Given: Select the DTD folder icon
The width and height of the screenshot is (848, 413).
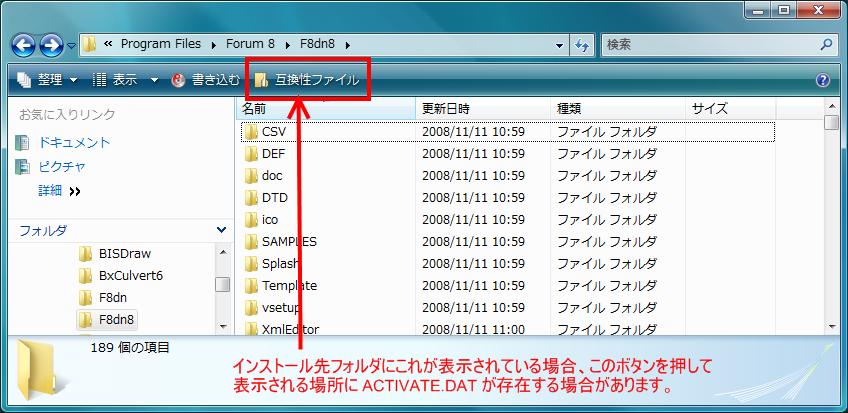Looking at the screenshot, I should point(250,198).
